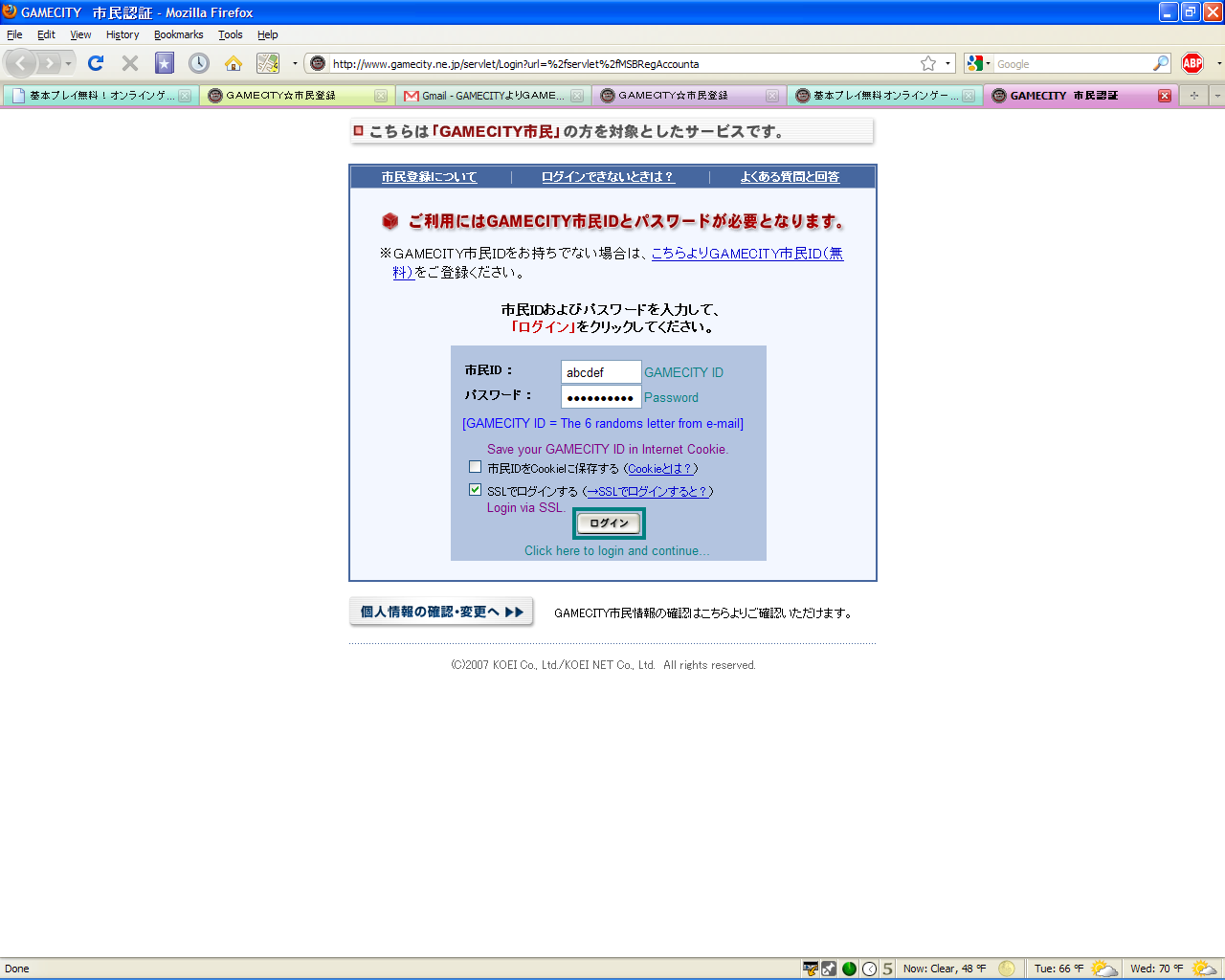Click the map icon in the toolbar
Viewport: 1225px width, 980px height.
tap(268, 63)
